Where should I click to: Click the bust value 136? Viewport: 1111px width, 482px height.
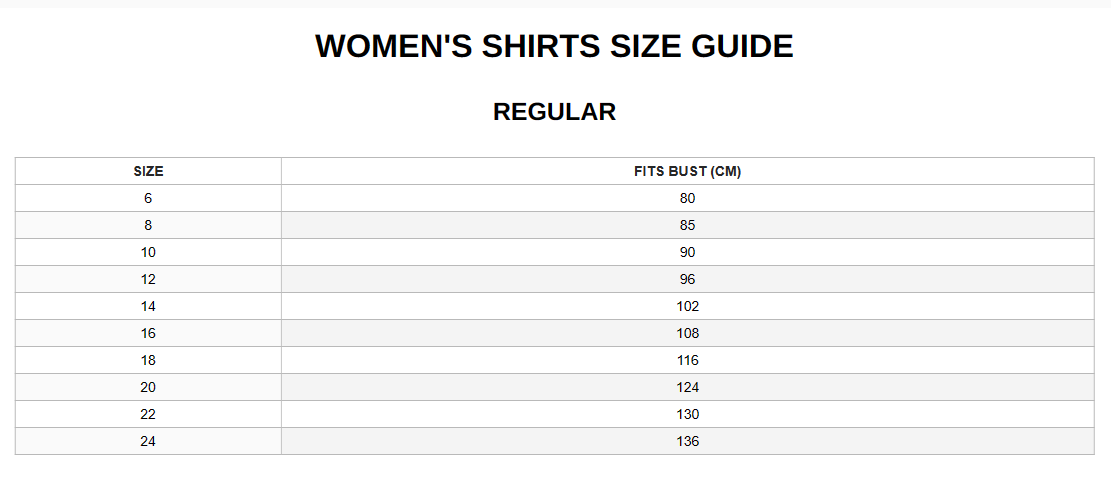coord(687,441)
